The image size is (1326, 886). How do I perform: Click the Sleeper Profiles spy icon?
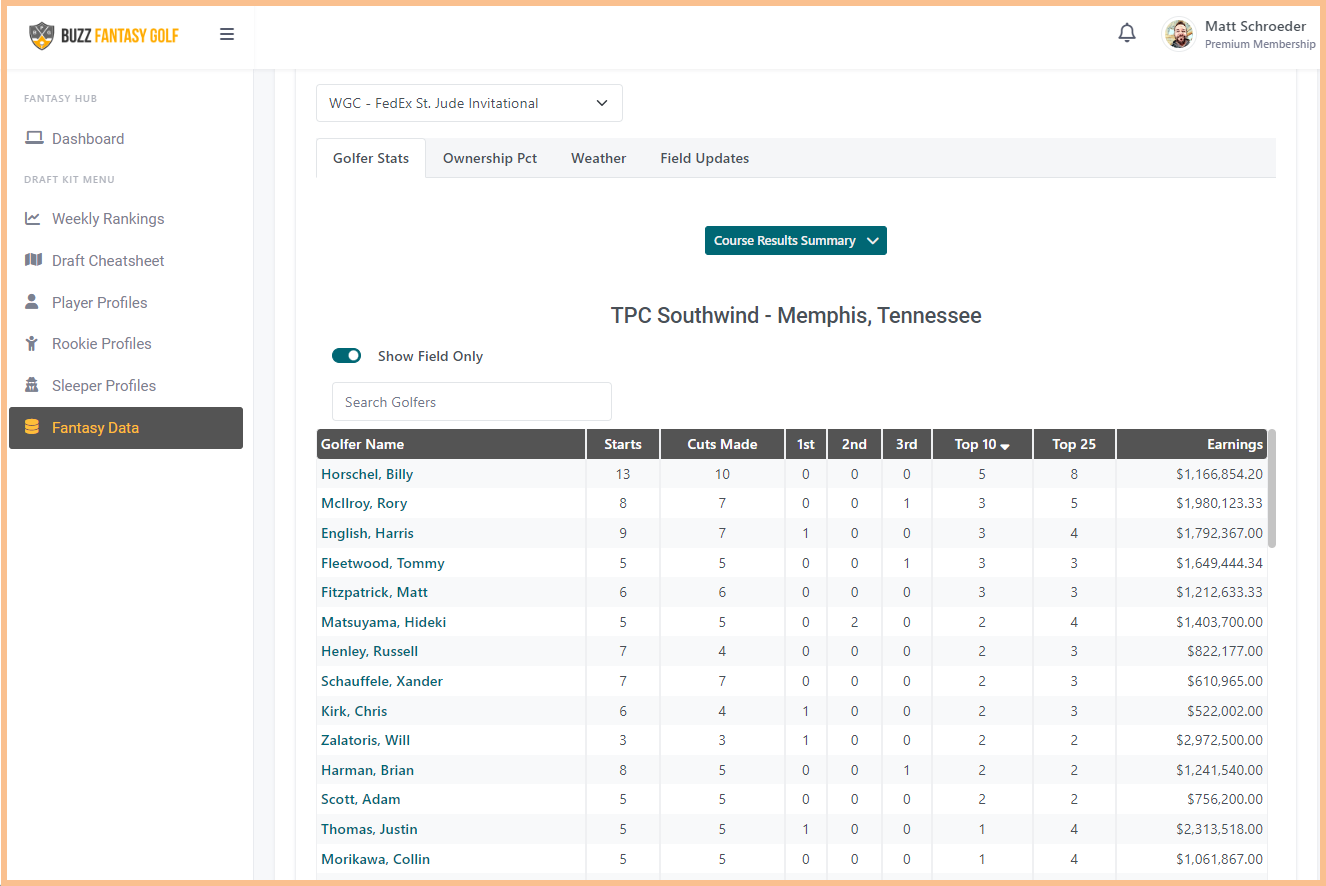pyautogui.click(x=32, y=385)
